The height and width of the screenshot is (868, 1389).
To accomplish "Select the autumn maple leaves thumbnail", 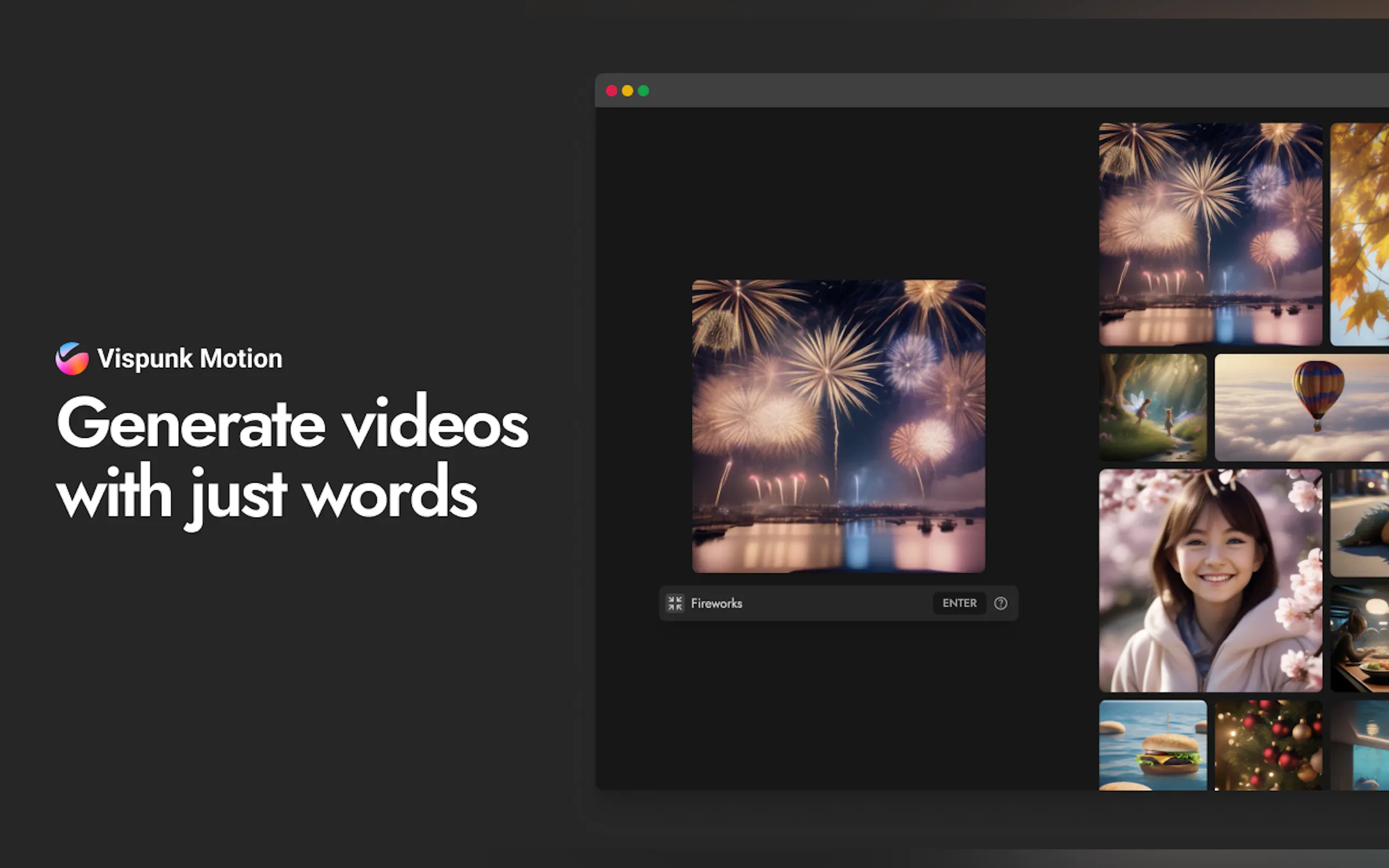I will point(1359,234).
